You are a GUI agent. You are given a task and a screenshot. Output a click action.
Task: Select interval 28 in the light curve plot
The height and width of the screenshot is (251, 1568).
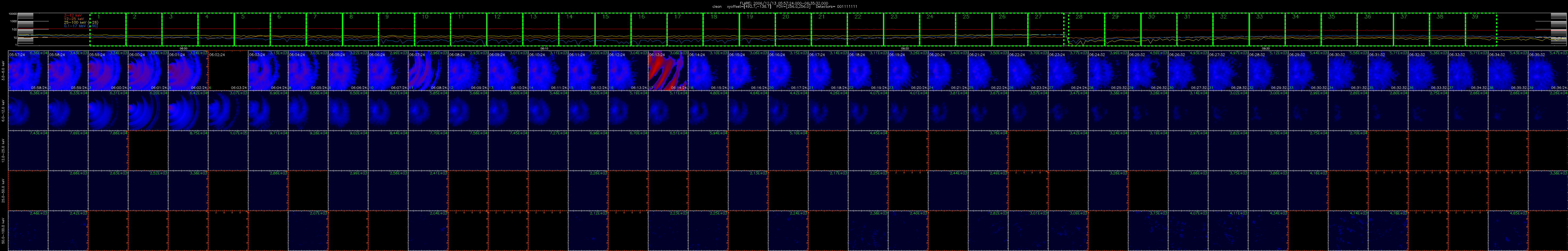(1086, 29)
